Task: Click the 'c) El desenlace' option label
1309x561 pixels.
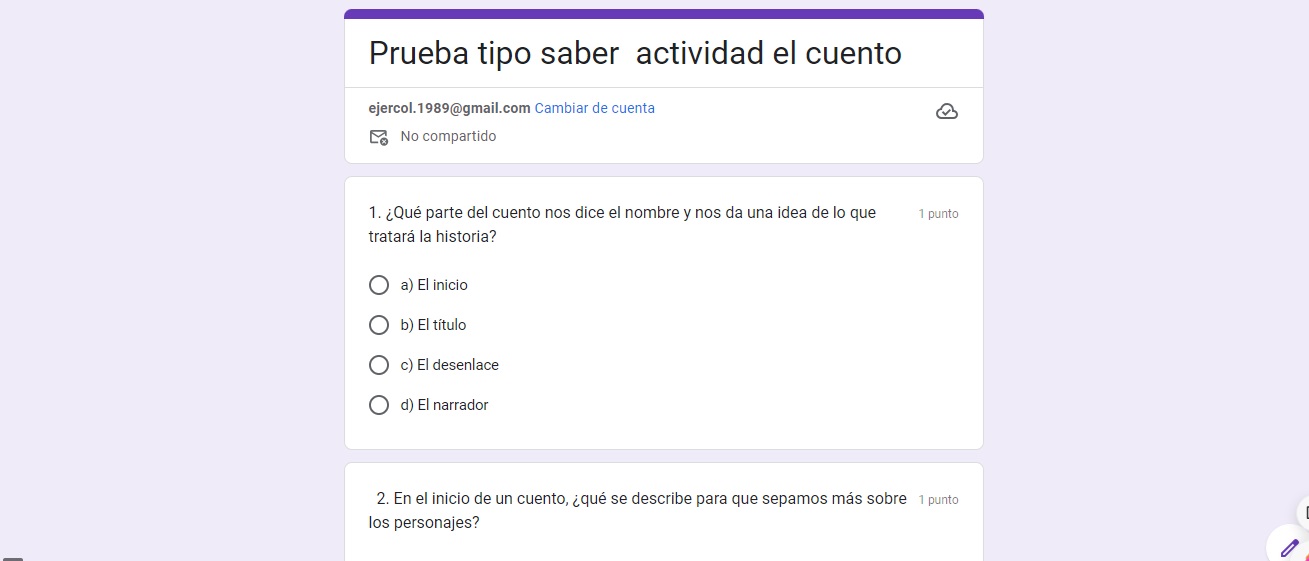Action: 450,365
